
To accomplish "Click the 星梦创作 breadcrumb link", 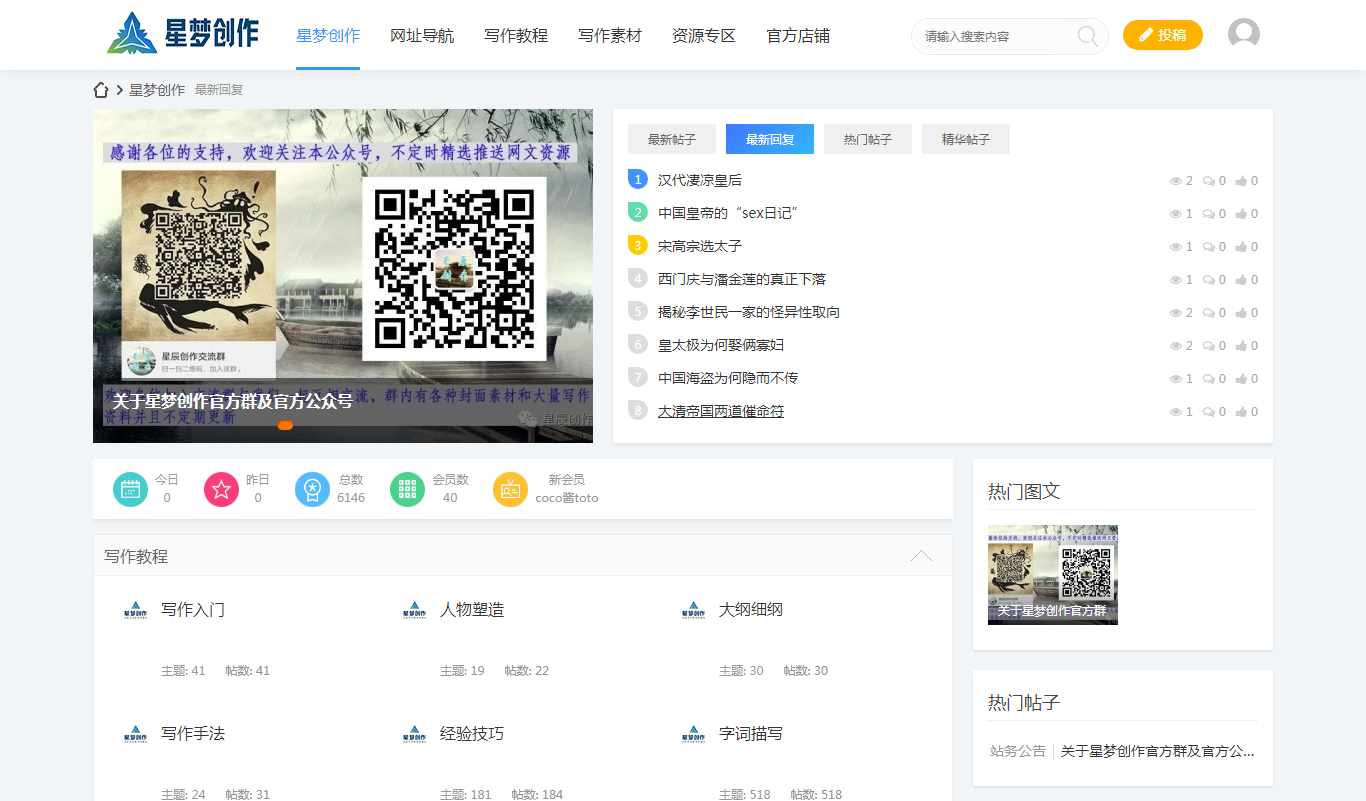I will [x=157, y=90].
